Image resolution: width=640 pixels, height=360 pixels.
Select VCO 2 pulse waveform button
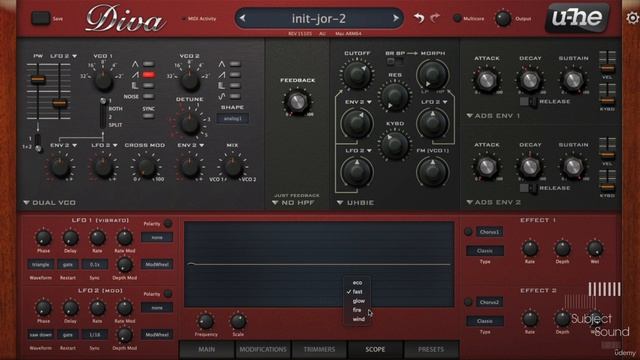(x=235, y=85)
